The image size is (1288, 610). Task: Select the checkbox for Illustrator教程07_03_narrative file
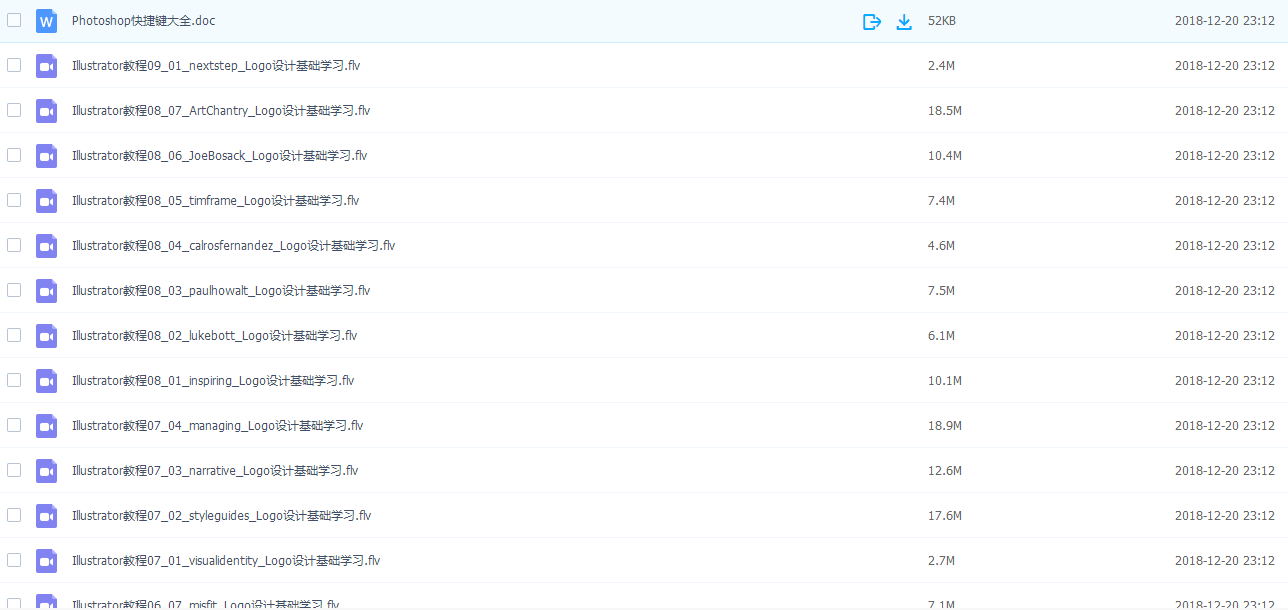pyautogui.click(x=14, y=470)
